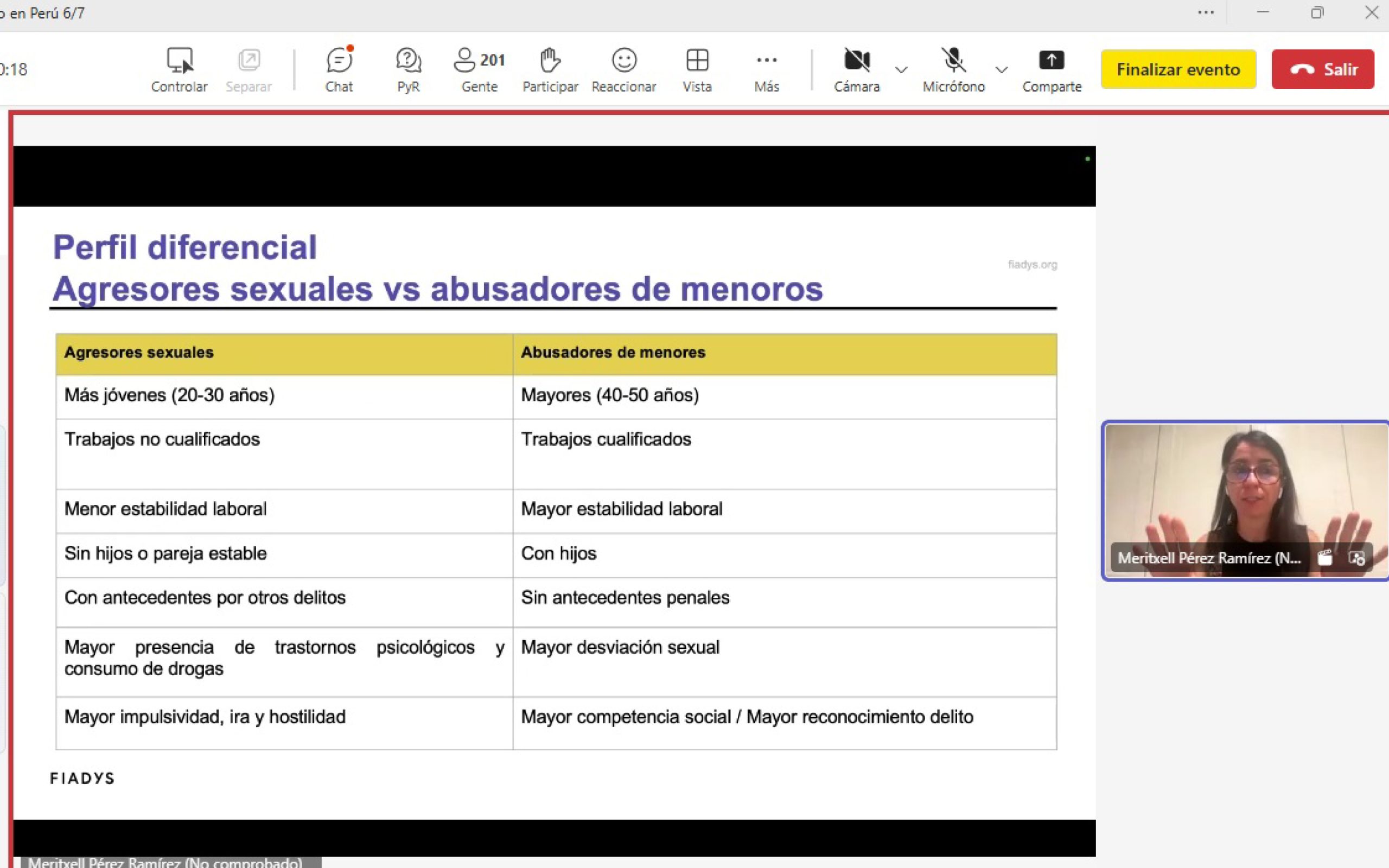This screenshot has width=1389, height=868.
Task: Click the Finalizar evento button
Action: [1178, 69]
